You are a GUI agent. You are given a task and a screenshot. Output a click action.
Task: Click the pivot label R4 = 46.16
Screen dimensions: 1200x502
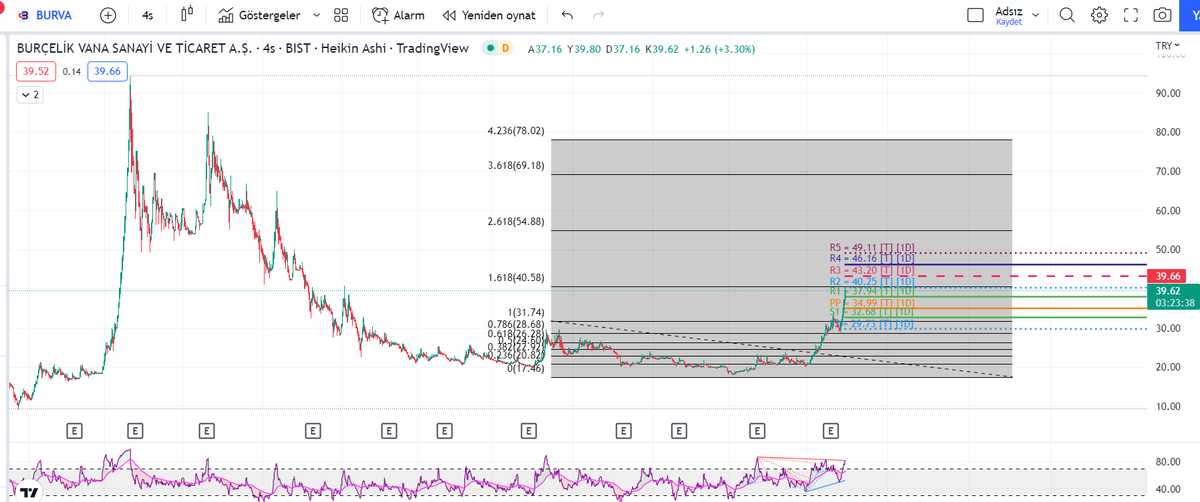(x=872, y=259)
